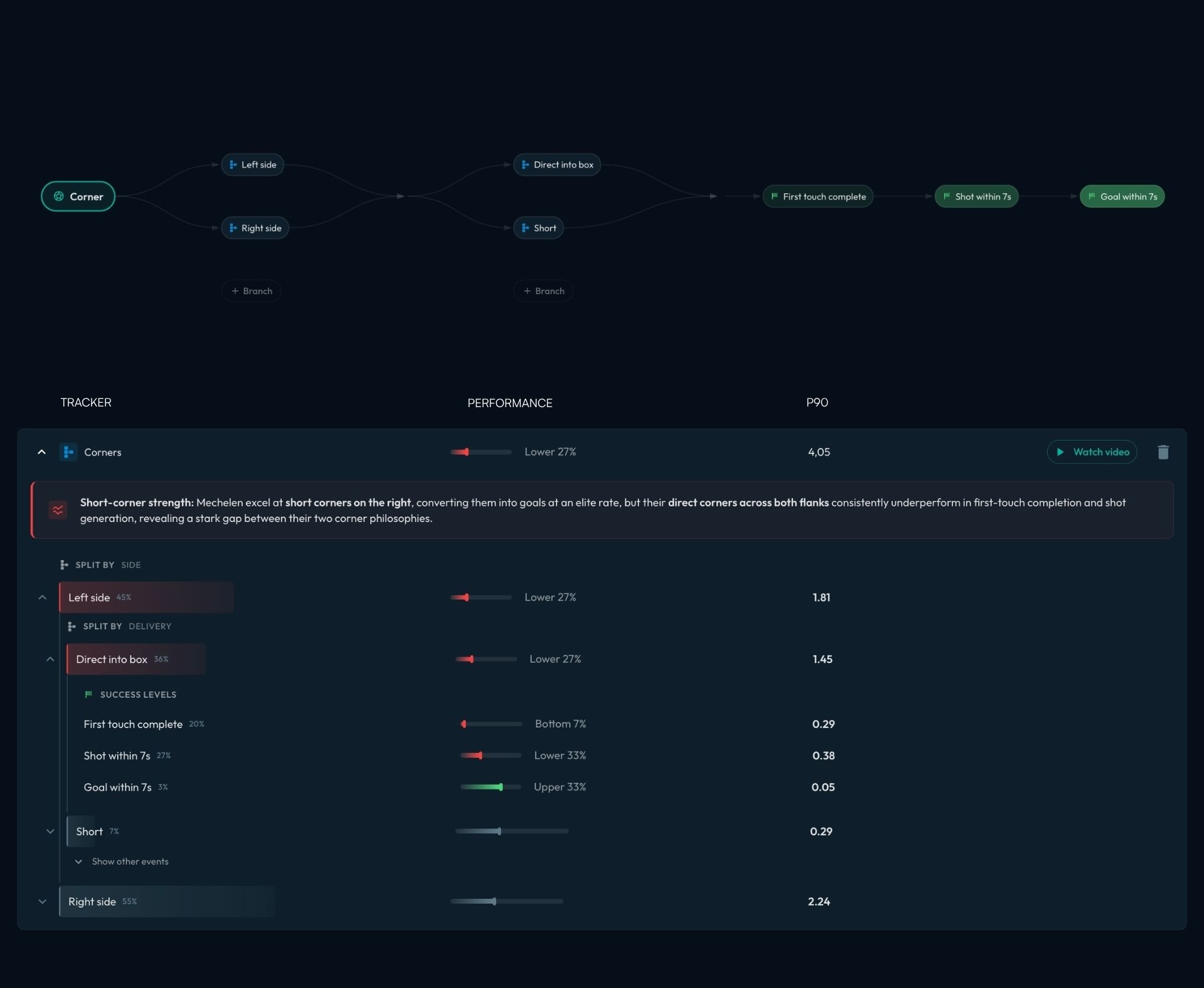Click the Goal within 7s green performance bar
The height and width of the screenshot is (988, 1204).
pyautogui.click(x=490, y=787)
